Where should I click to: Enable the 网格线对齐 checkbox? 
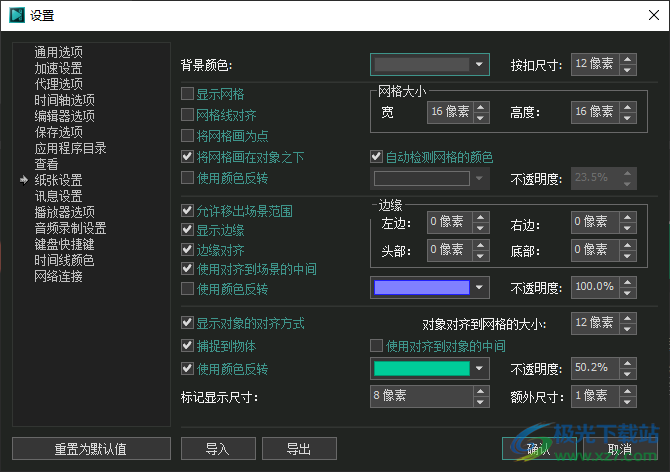pos(187,114)
